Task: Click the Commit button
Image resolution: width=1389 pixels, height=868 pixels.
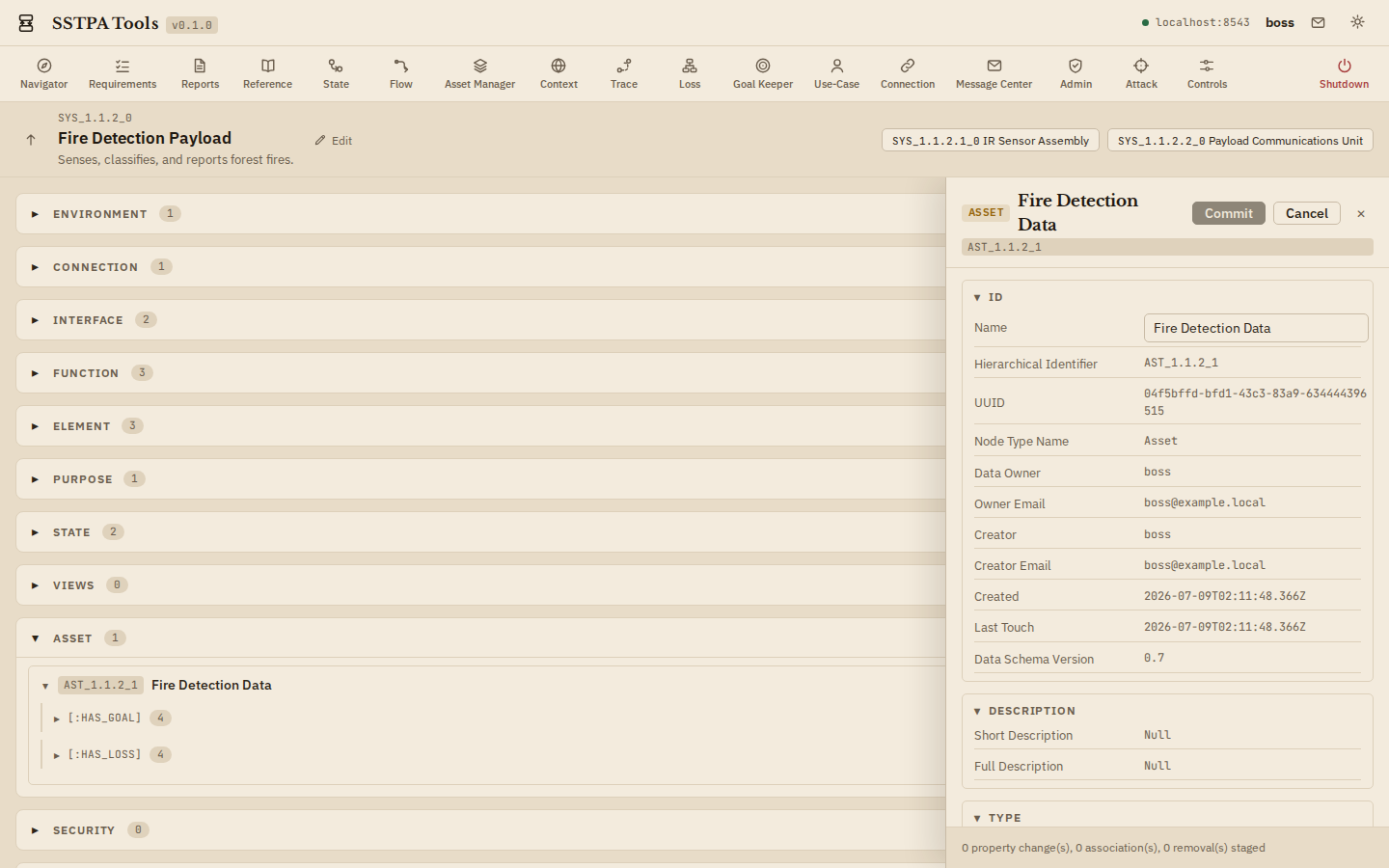Action: (1228, 213)
